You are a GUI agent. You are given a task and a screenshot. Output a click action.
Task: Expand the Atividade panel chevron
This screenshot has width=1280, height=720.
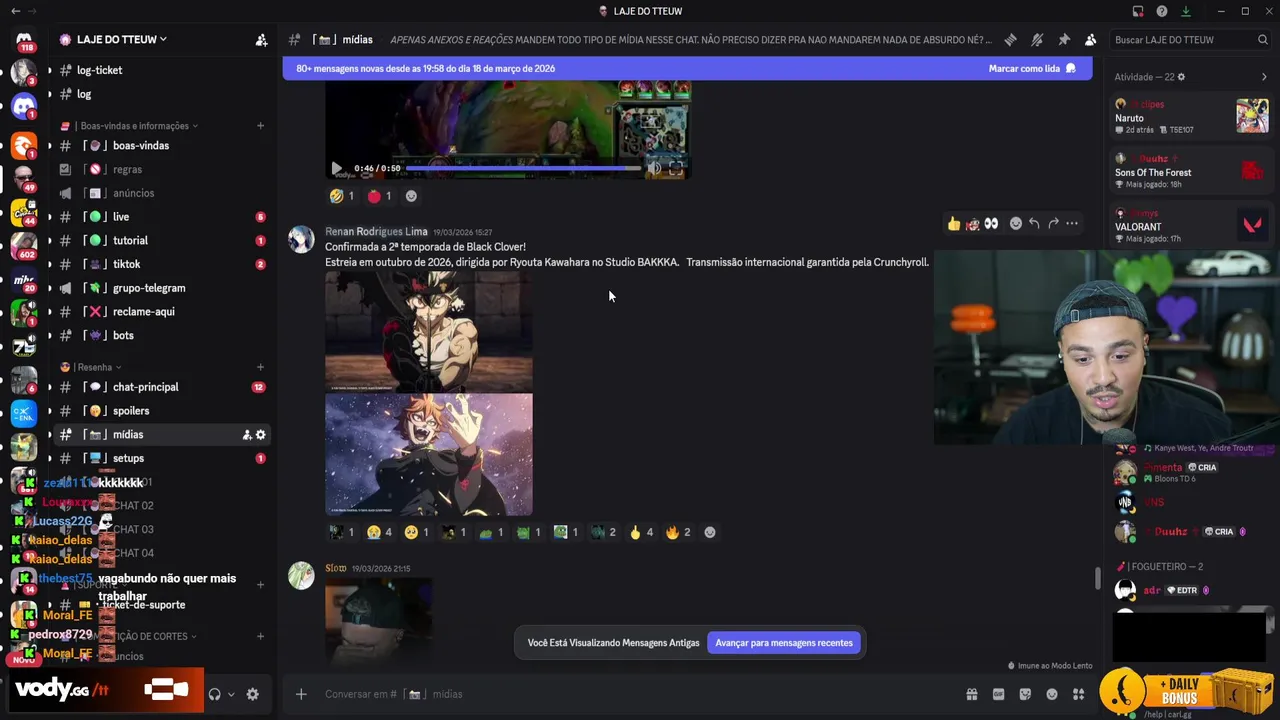1264,77
